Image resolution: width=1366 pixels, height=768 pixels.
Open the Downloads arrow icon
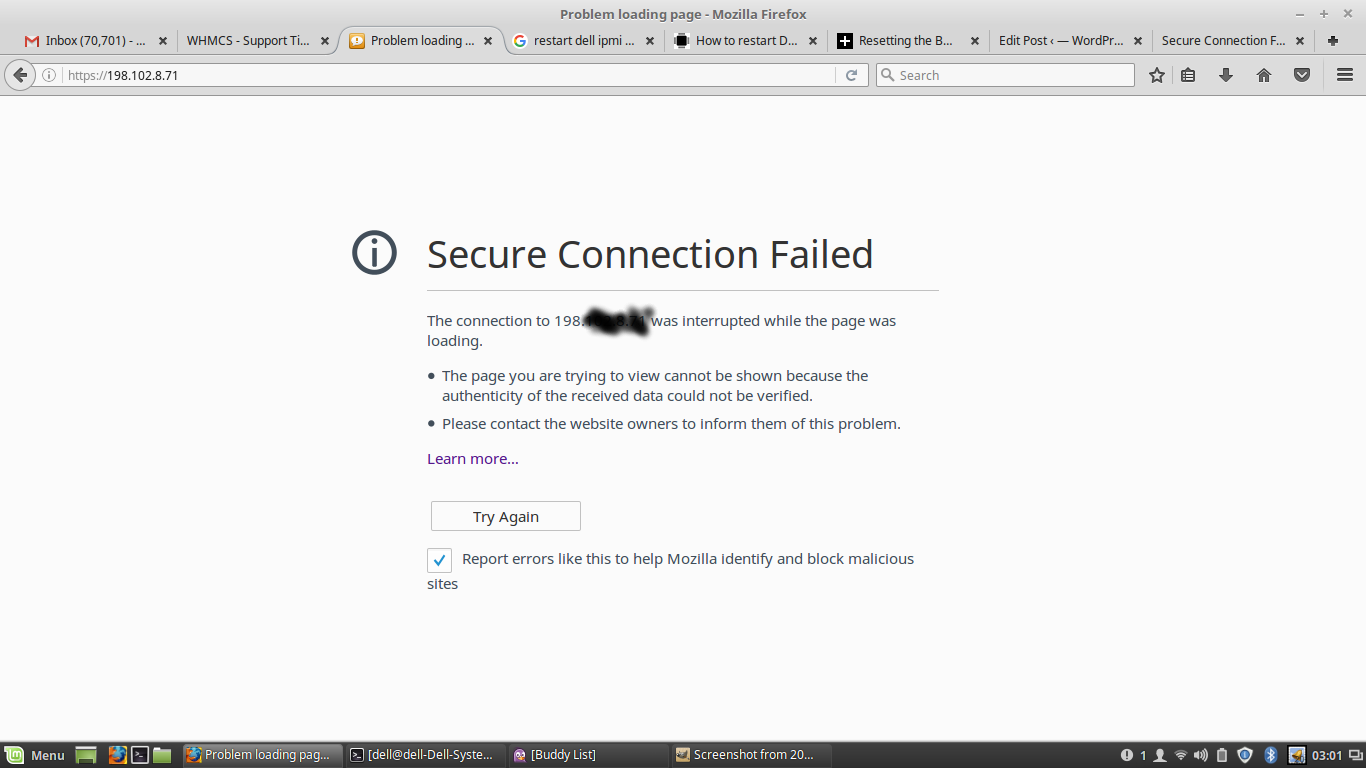click(1226, 75)
